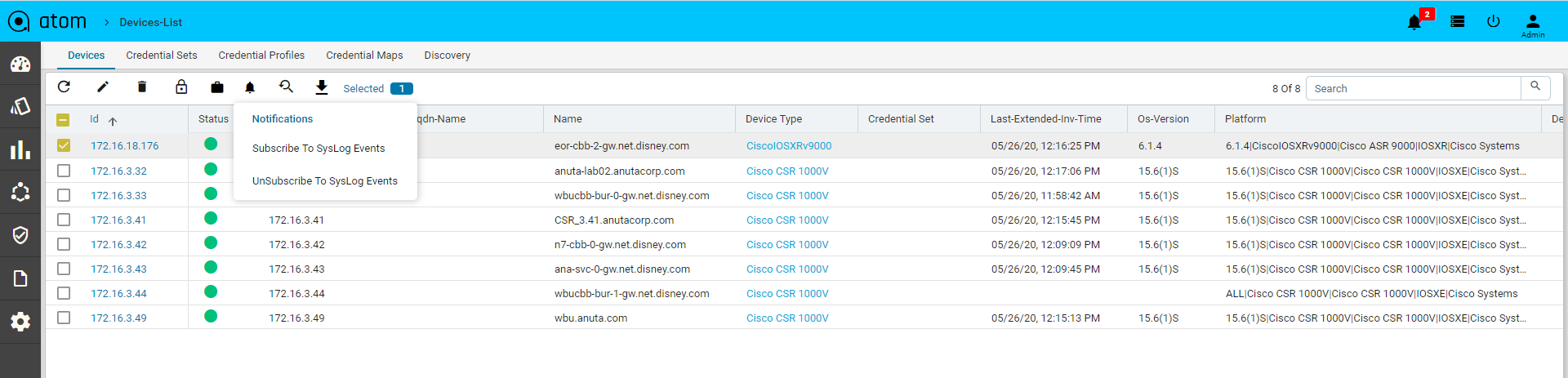Screen dimensions: 1568x378
Task: Click the lock icon in toolbar
Action: (x=181, y=87)
